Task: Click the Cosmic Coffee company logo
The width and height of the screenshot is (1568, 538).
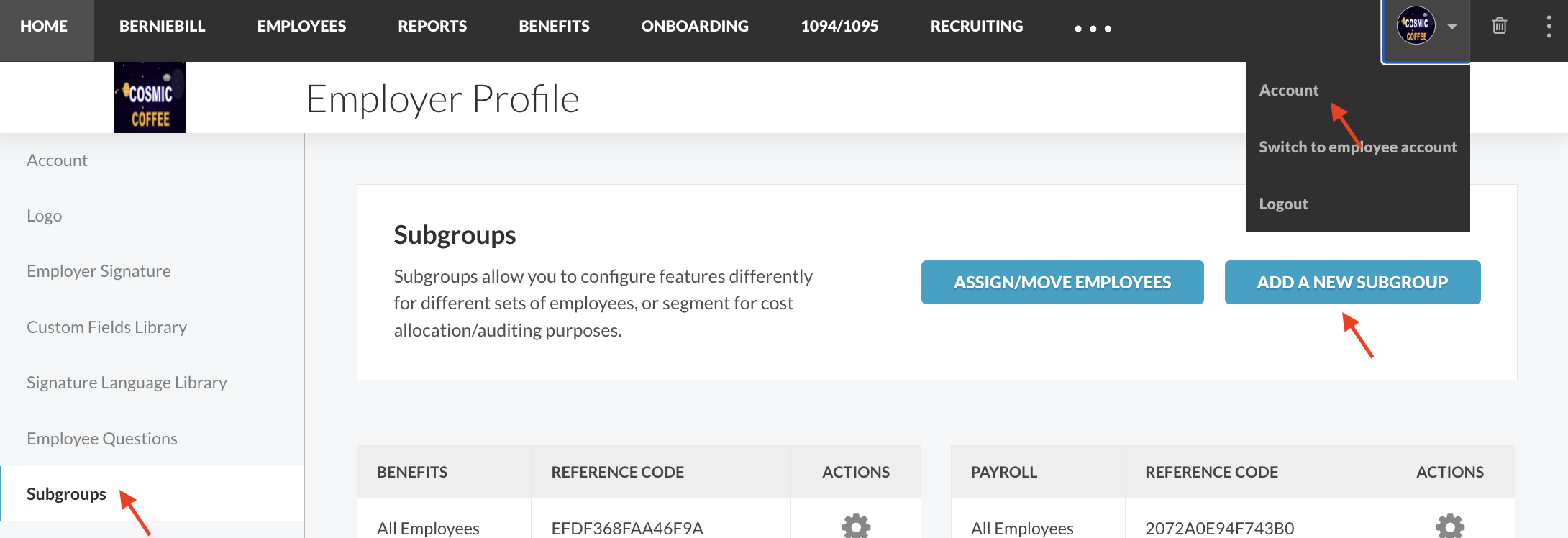Action: pos(150,97)
